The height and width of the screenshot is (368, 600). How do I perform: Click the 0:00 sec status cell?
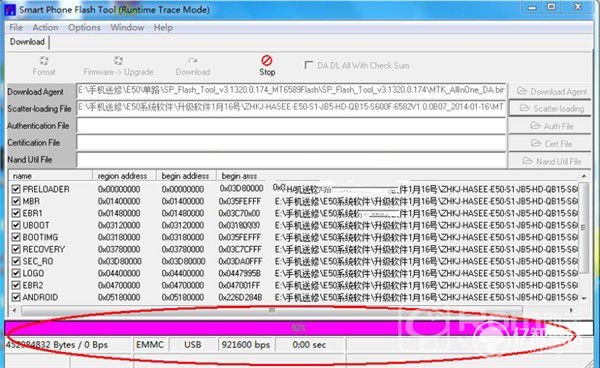click(309, 344)
